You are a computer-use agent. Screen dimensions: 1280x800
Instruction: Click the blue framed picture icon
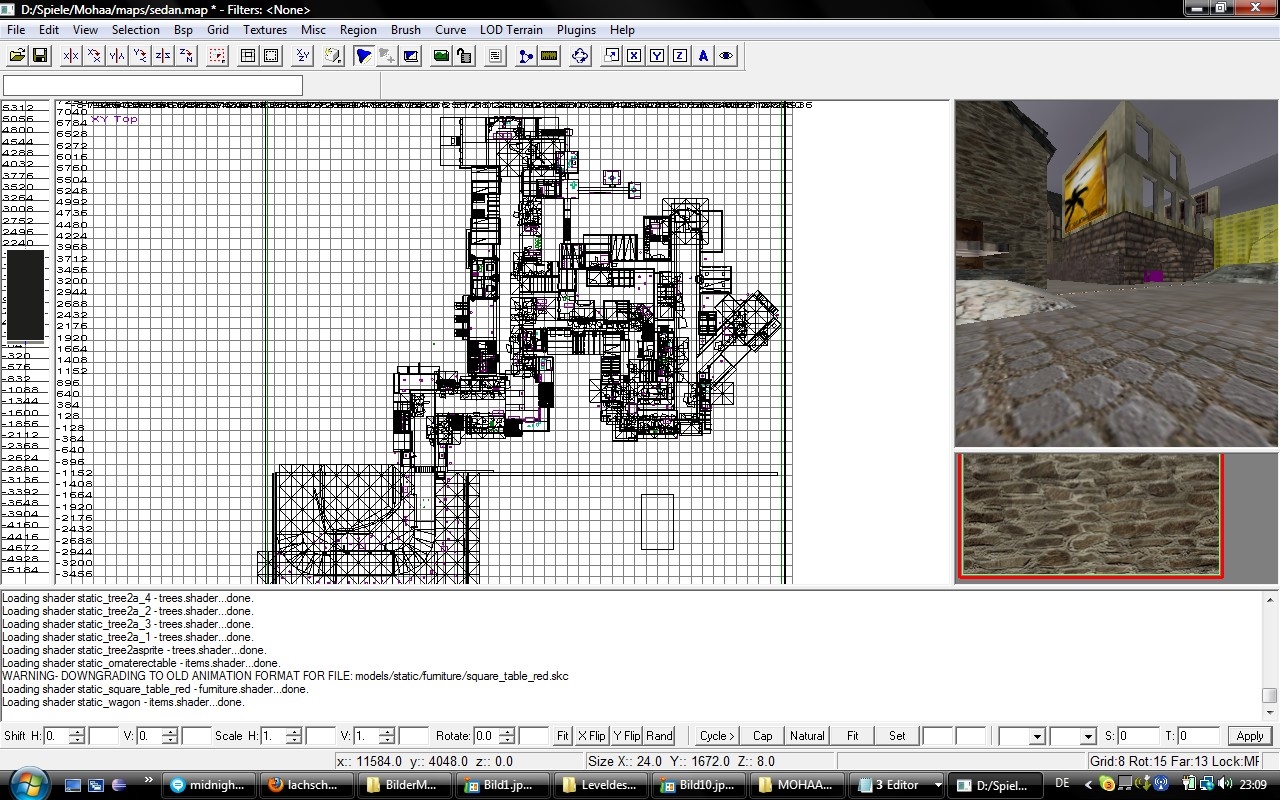pyautogui.click(x=410, y=56)
